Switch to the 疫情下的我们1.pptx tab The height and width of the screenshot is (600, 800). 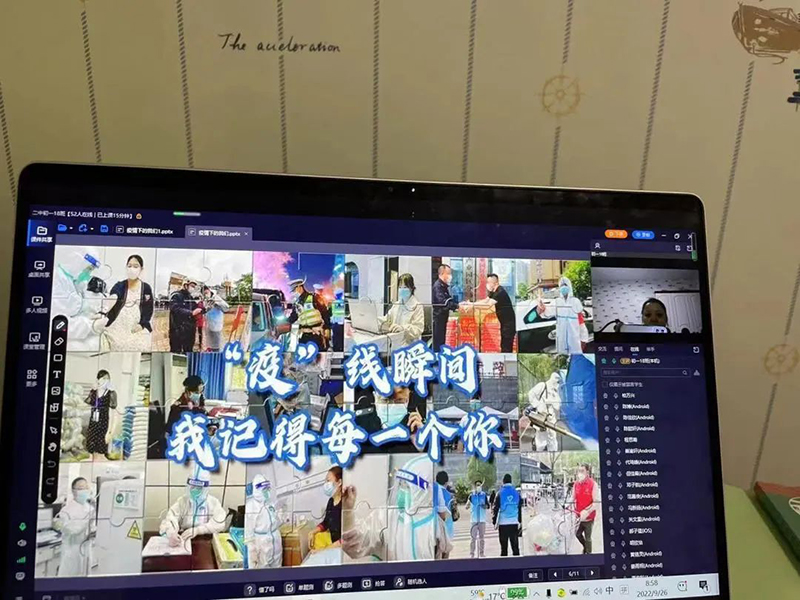point(145,231)
